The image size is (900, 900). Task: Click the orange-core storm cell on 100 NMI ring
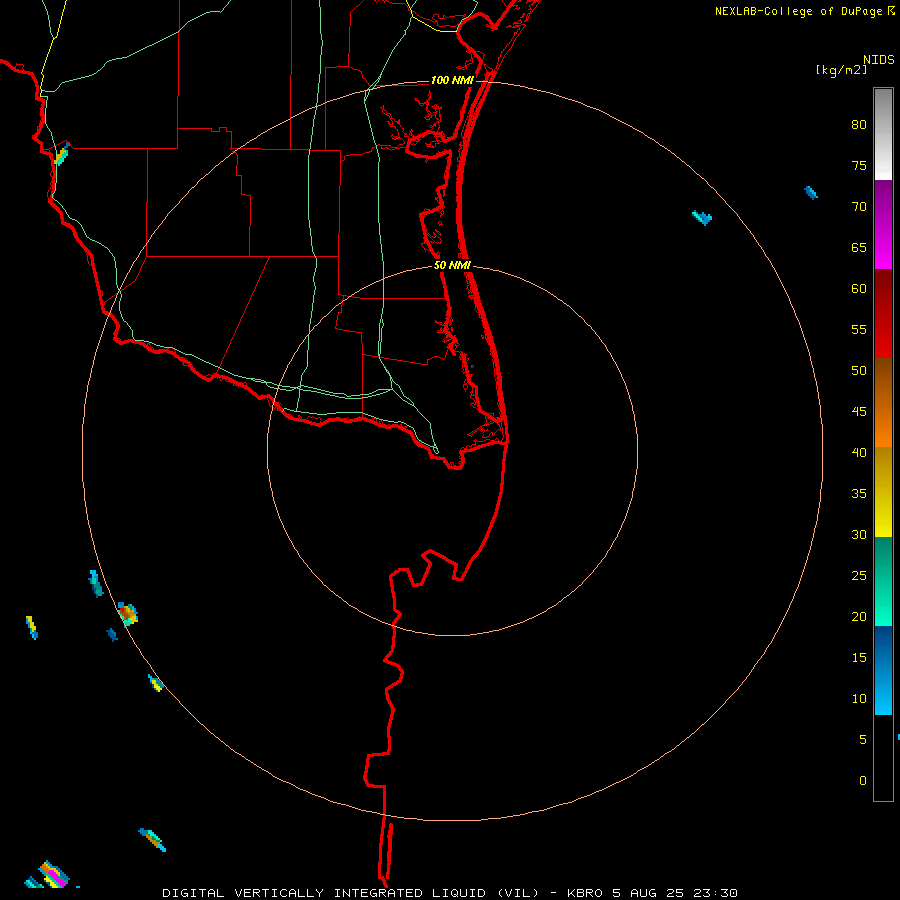tap(127, 614)
